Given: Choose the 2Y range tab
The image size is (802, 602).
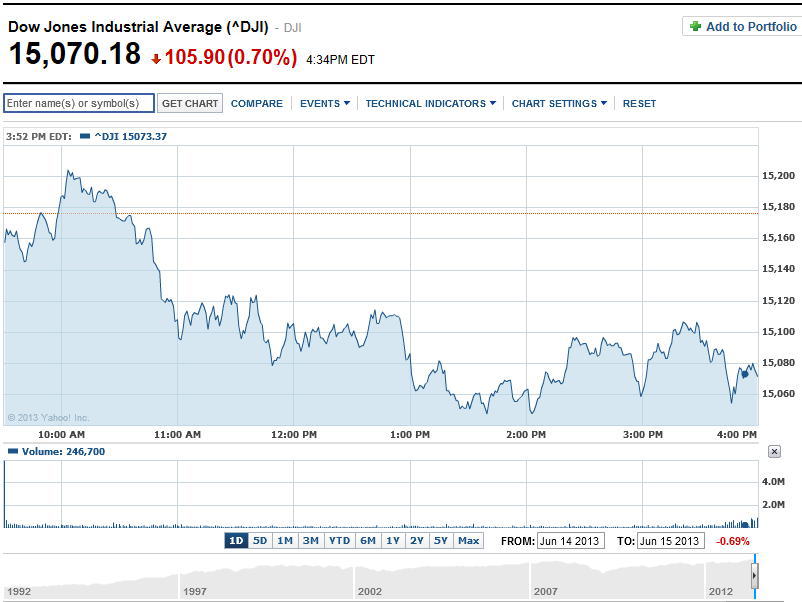Looking at the screenshot, I should click(417, 541).
